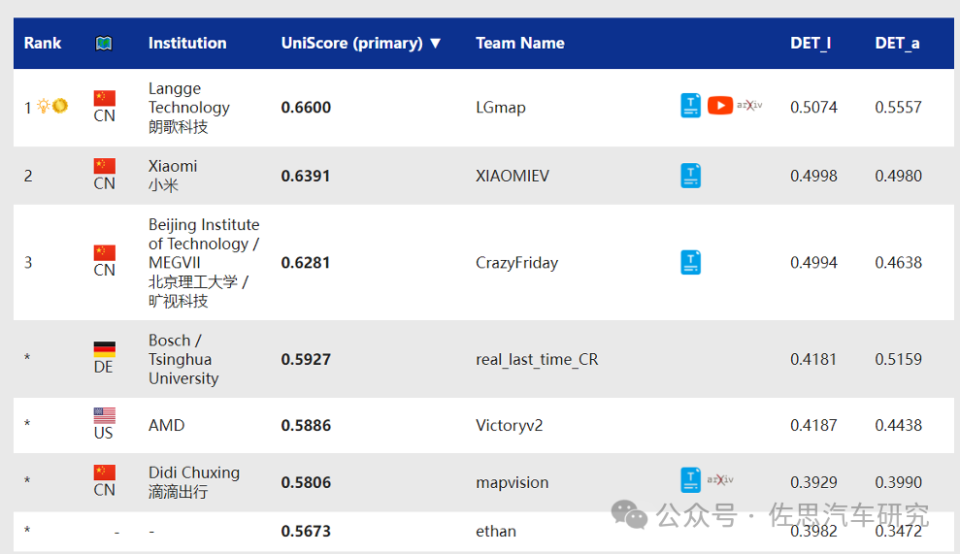This screenshot has height=554, width=960.
Task: Click China flag in Xiaomi row
Action: tap(104, 166)
